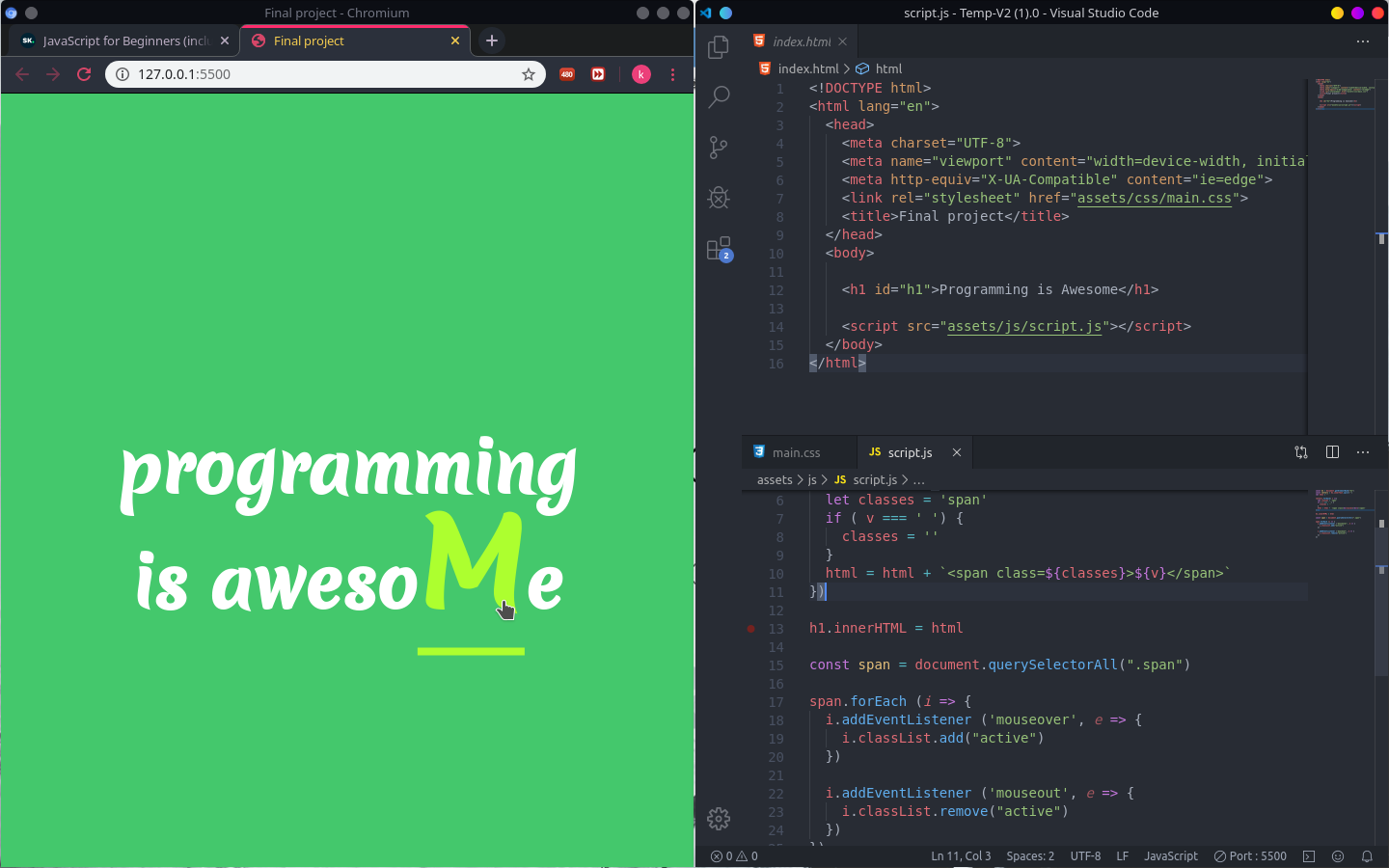Viewport: 1389px width, 868px height.
Task: Select the index.html editor tab
Action: [801, 41]
